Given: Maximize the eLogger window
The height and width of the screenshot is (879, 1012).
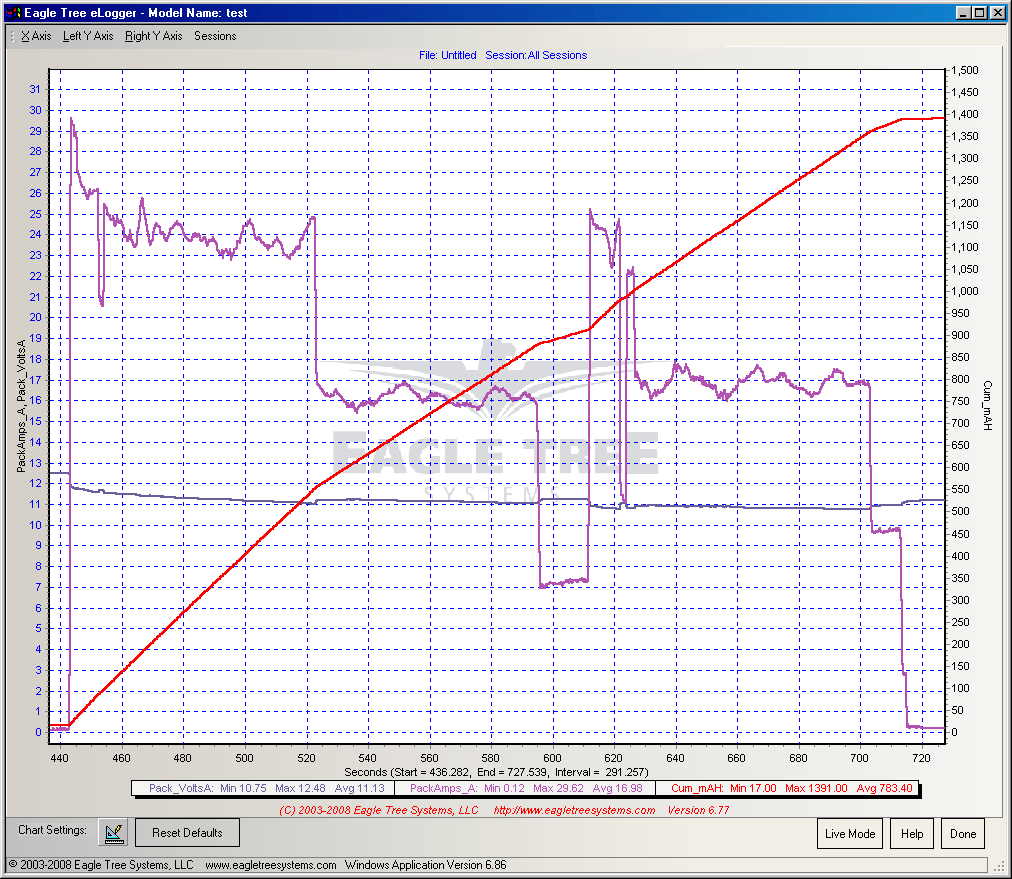Looking at the screenshot, I should click(x=979, y=13).
